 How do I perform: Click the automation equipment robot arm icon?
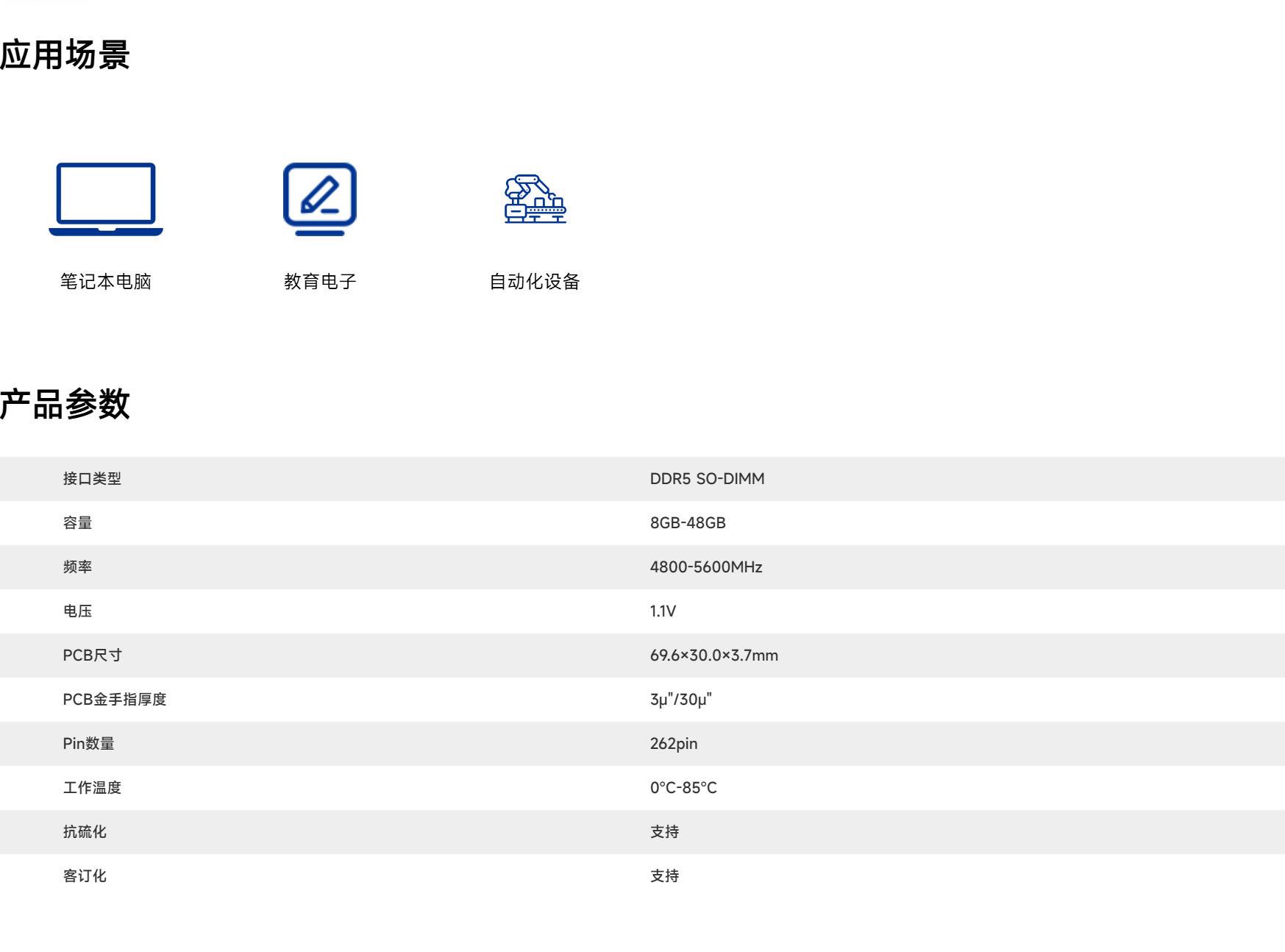click(535, 199)
